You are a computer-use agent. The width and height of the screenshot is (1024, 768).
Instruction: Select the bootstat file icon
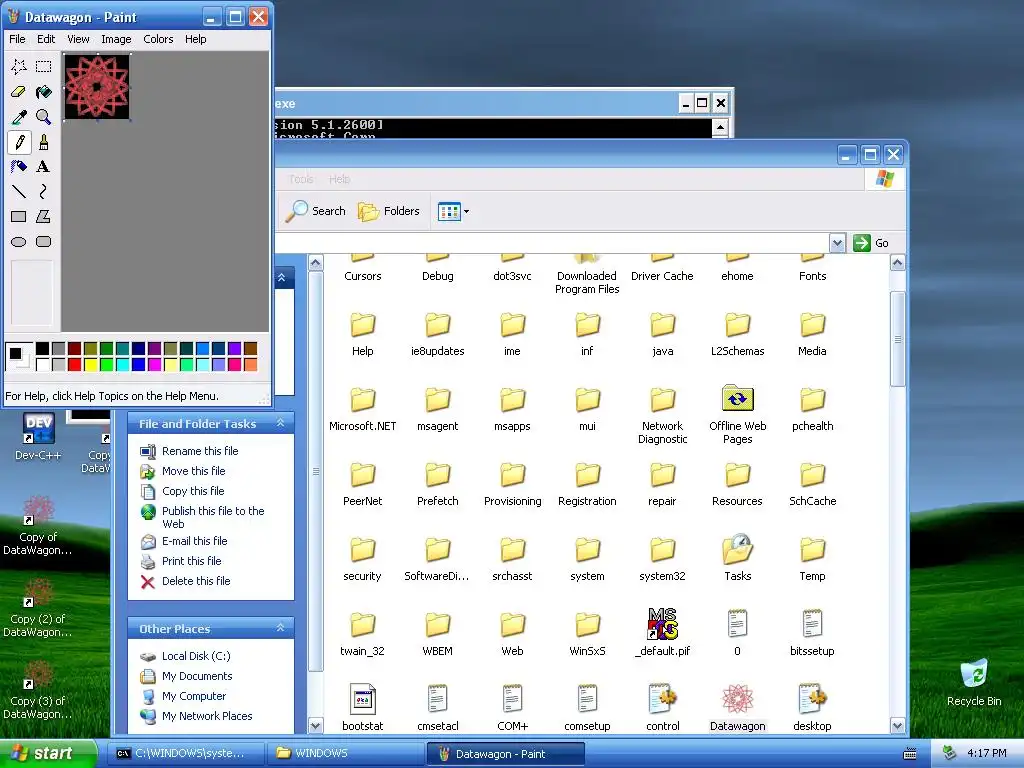pos(362,699)
